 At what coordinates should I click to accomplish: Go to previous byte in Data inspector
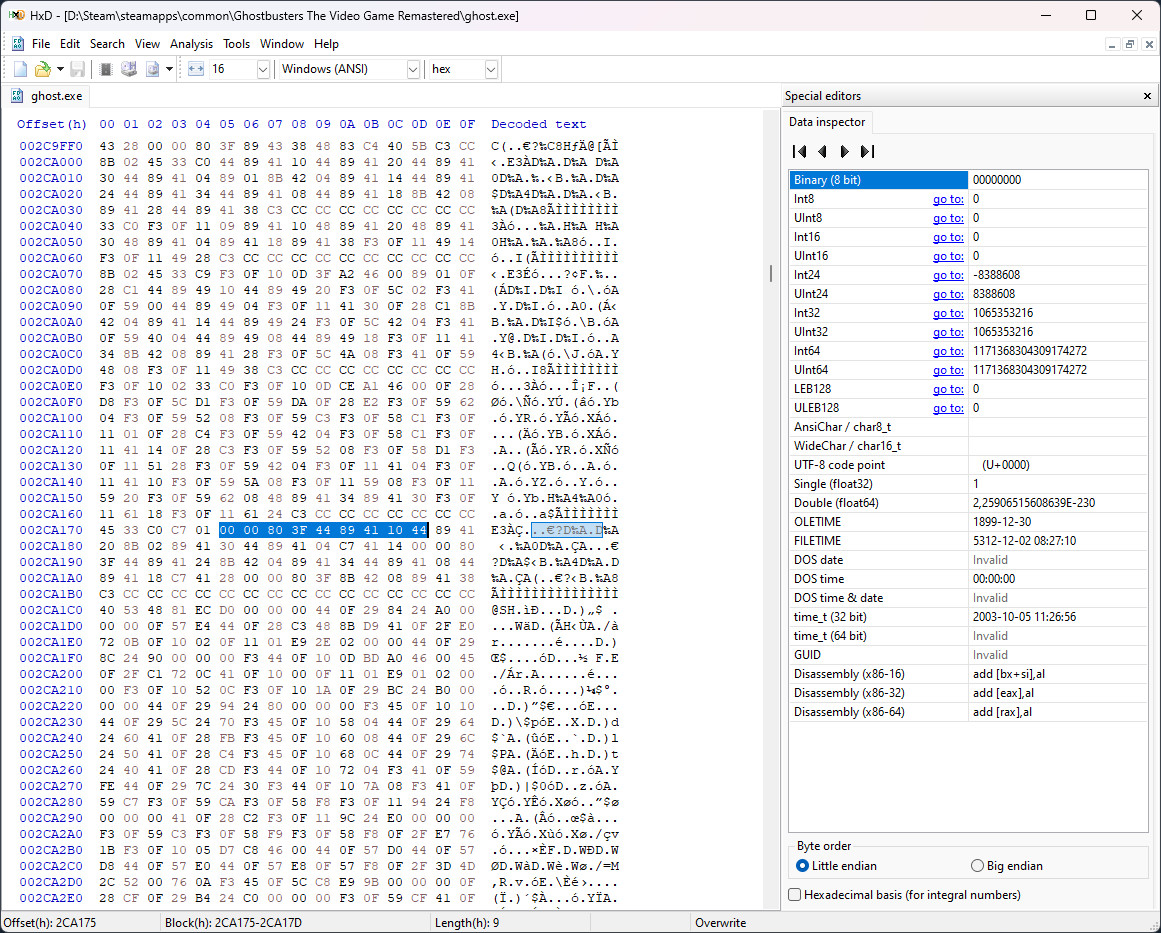(822, 151)
